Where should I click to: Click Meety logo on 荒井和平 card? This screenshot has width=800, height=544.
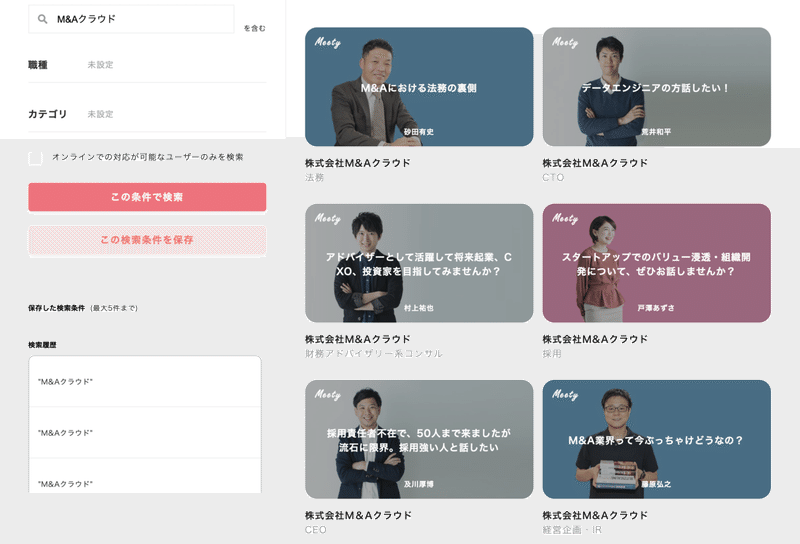tap(565, 42)
